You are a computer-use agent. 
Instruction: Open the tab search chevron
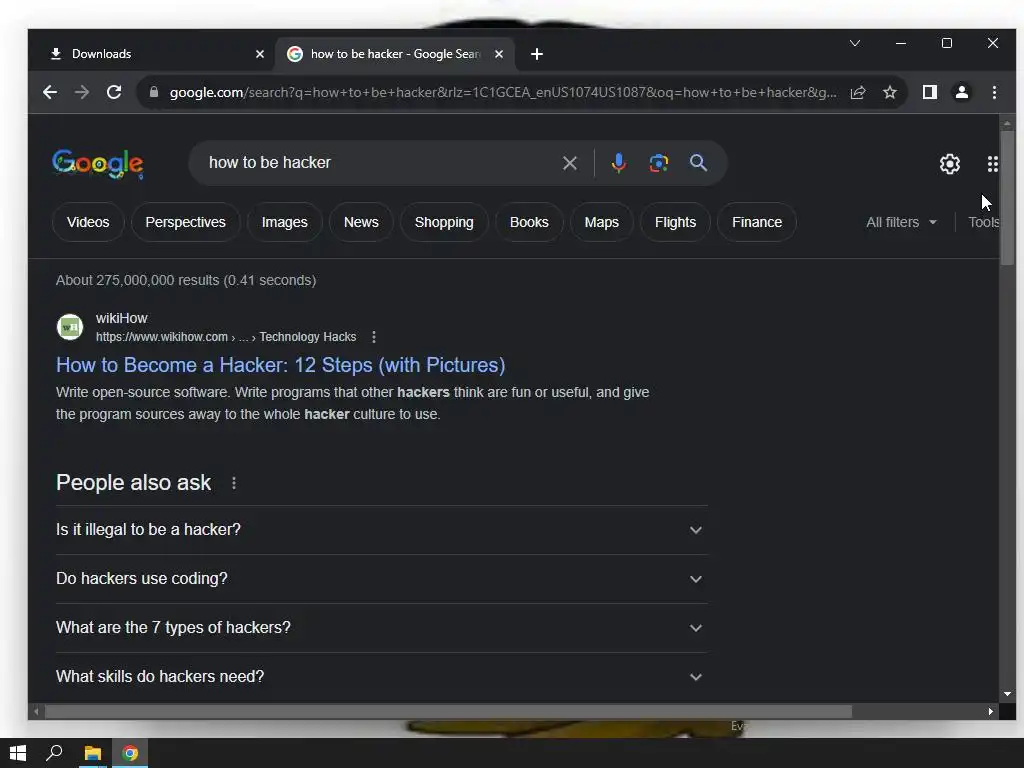coord(854,43)
